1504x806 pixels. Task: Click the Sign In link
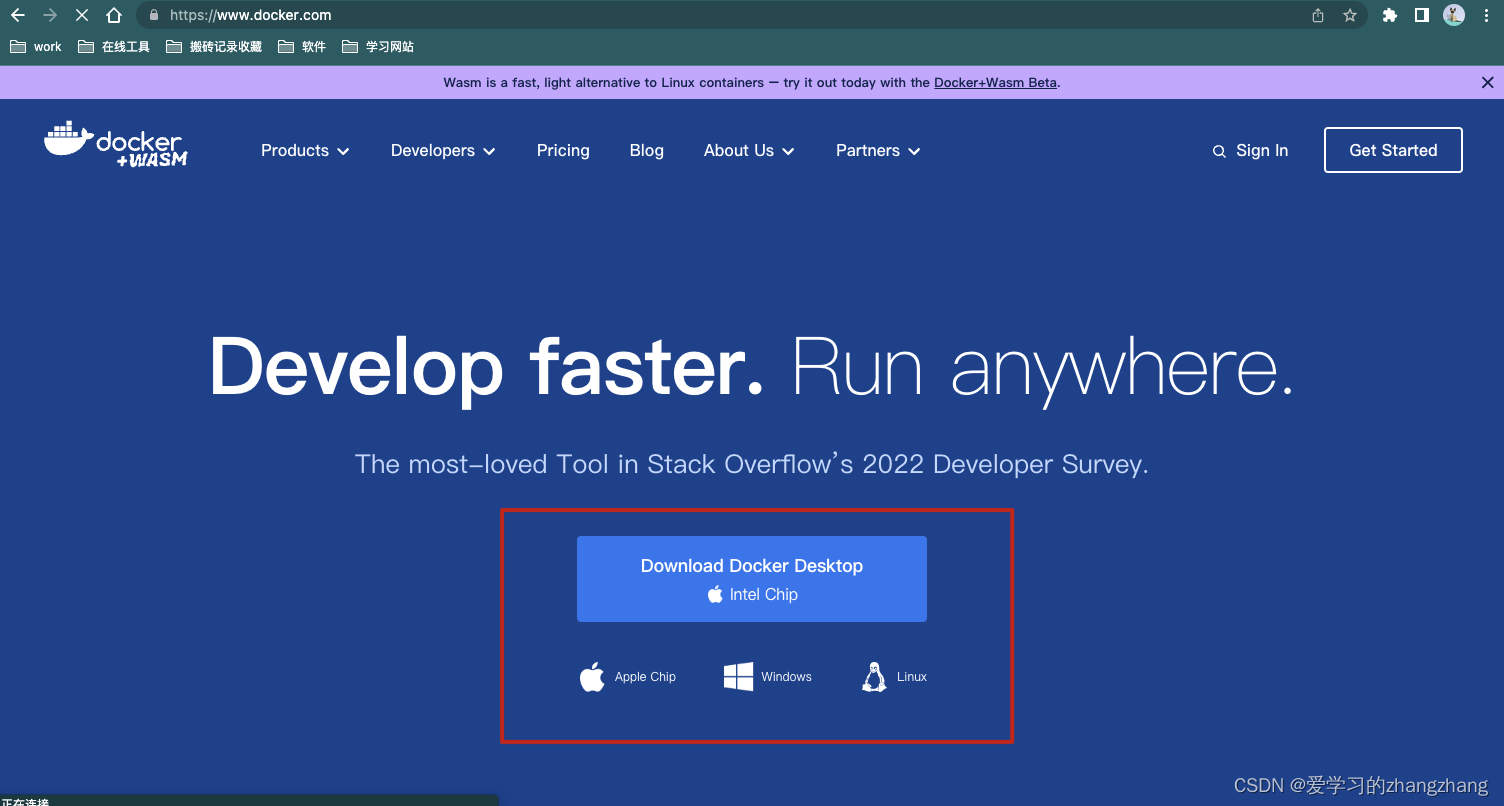point(1262,150)
